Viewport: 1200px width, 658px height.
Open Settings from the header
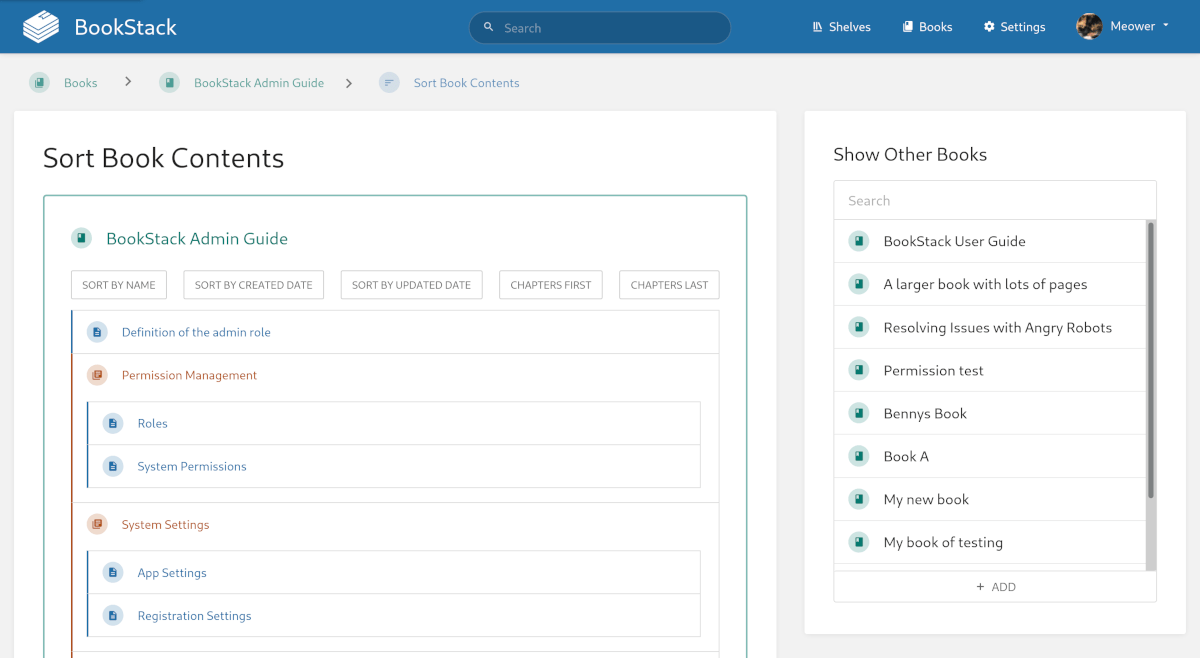[x=1014, y=27]
